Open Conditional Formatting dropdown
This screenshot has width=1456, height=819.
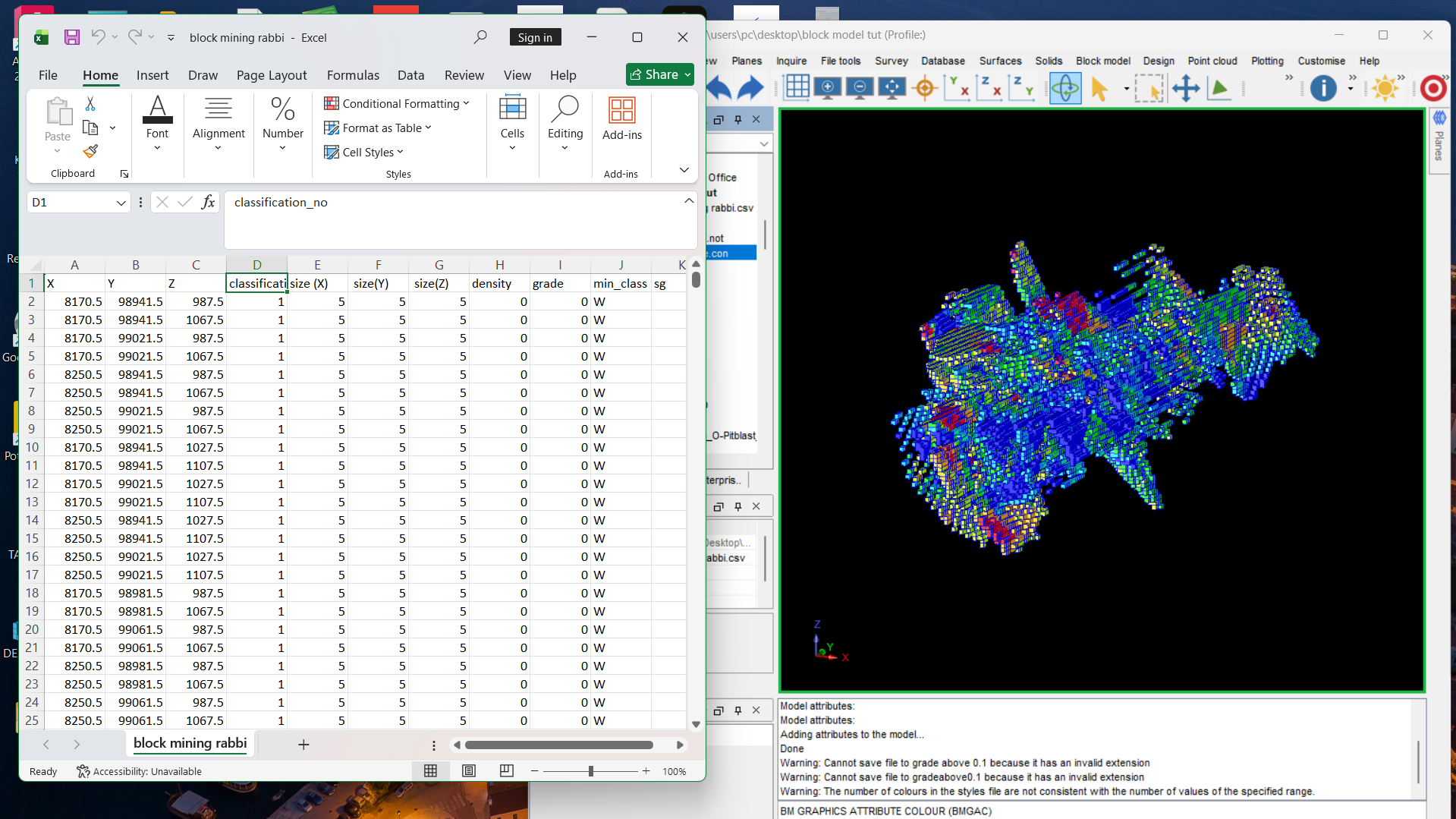(397, 103)
